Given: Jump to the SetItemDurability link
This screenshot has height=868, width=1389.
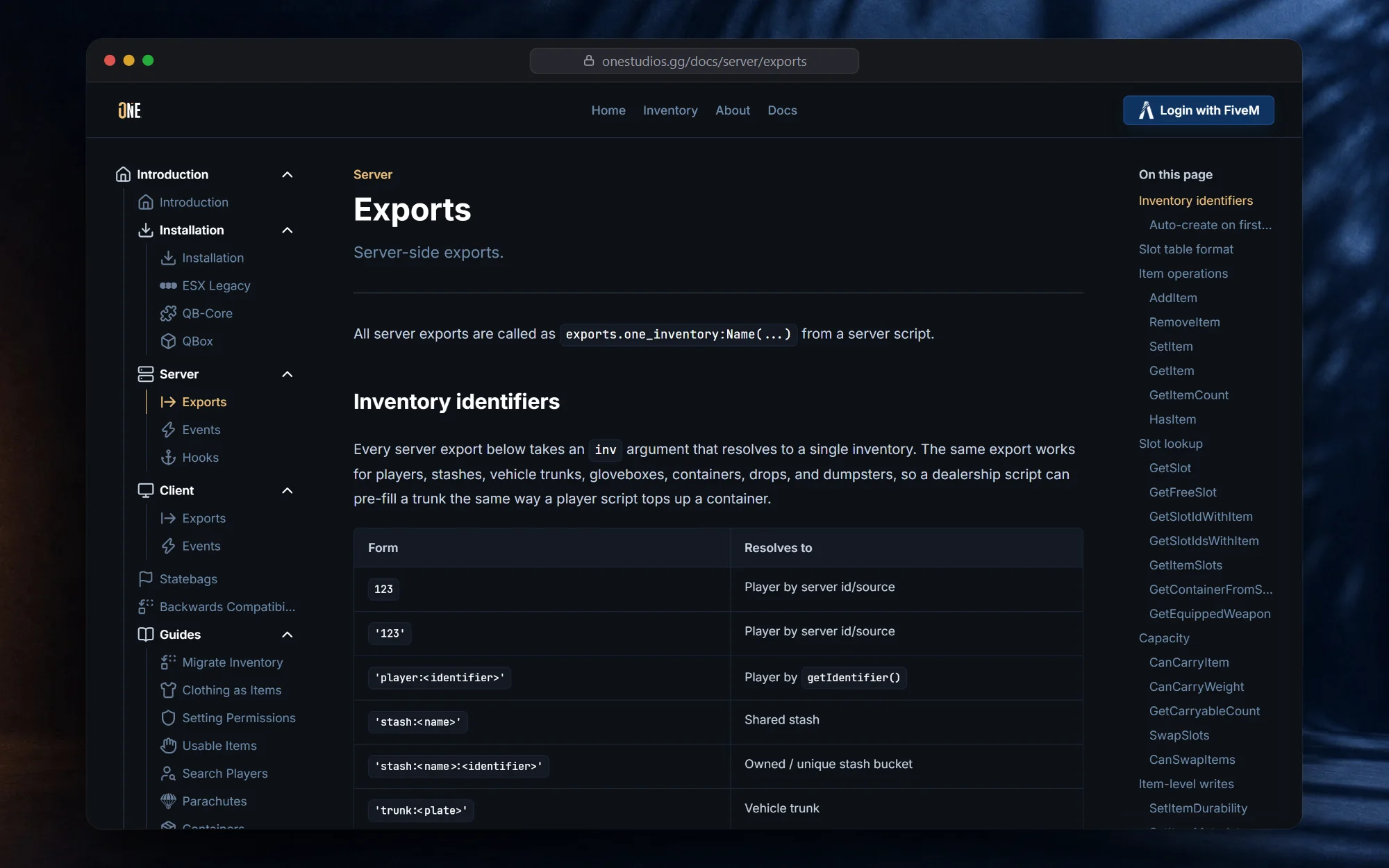Looking at the screenshot, I should point(1198,808).
